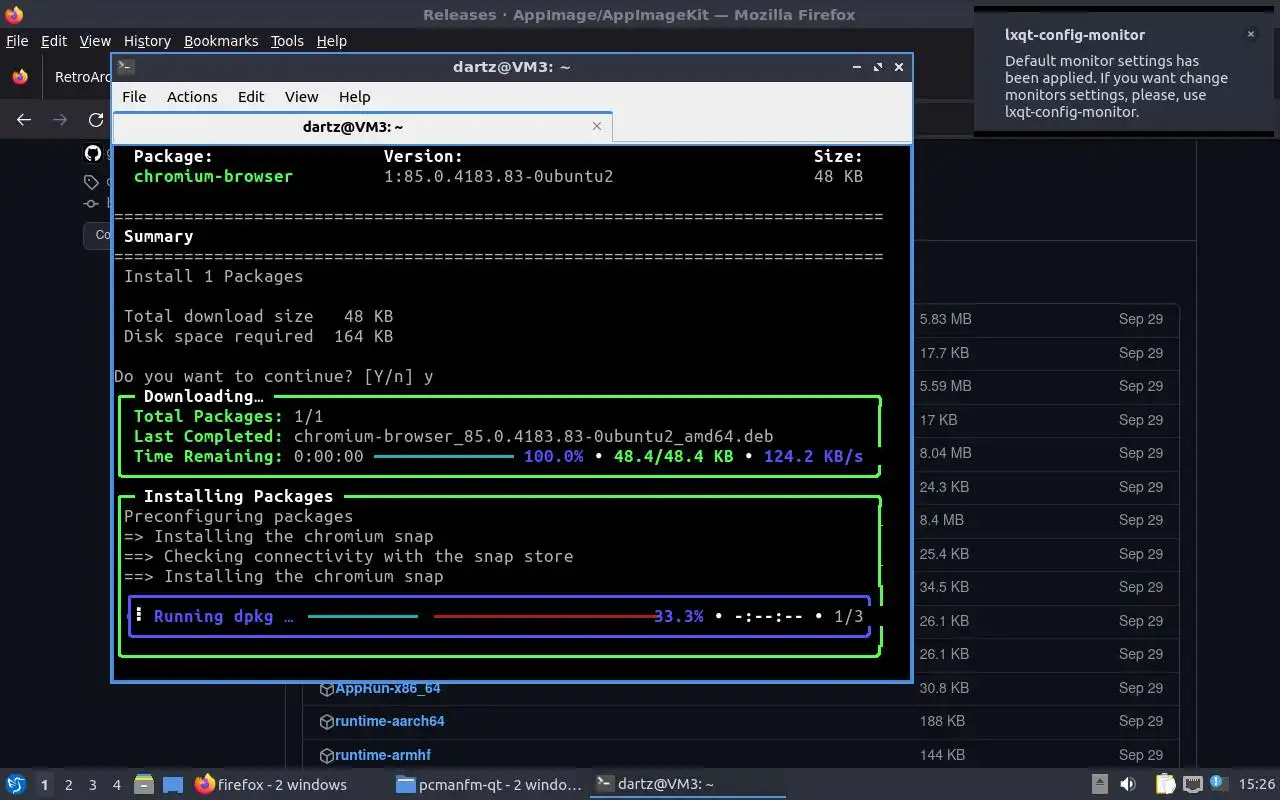Click the 17.7 KB size cell
The image size is (1280, 800).
click(x=944, y=353)
